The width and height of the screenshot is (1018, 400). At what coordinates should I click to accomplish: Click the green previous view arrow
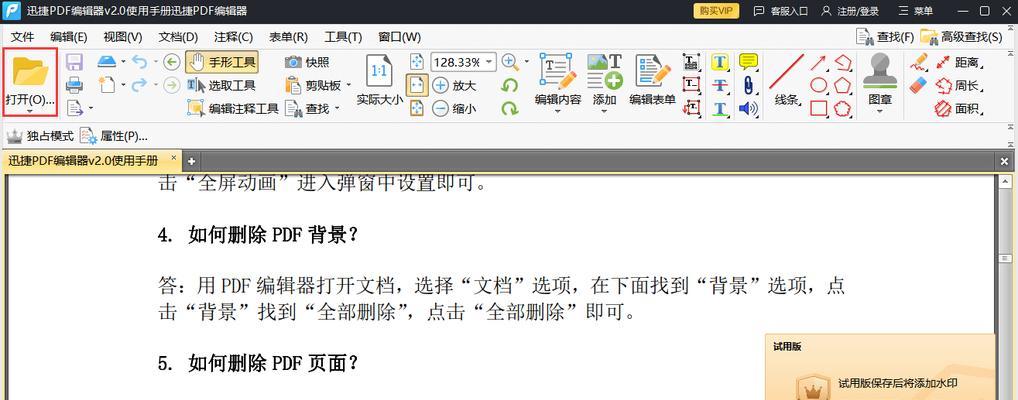click(x=171, y=62)
